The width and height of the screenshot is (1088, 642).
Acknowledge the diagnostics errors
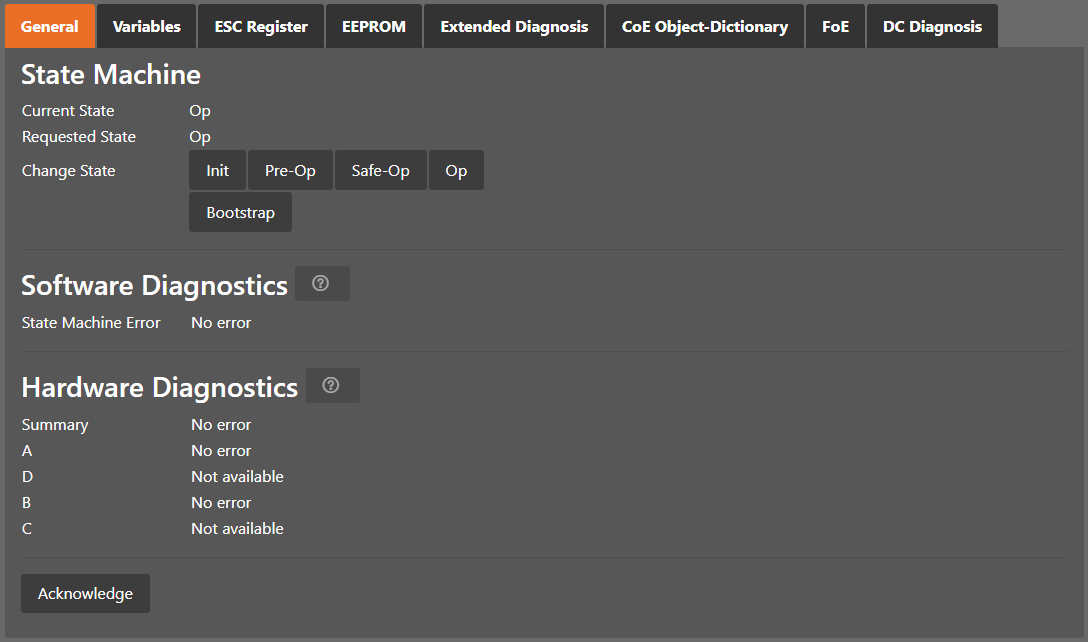(x=85, y=594)
